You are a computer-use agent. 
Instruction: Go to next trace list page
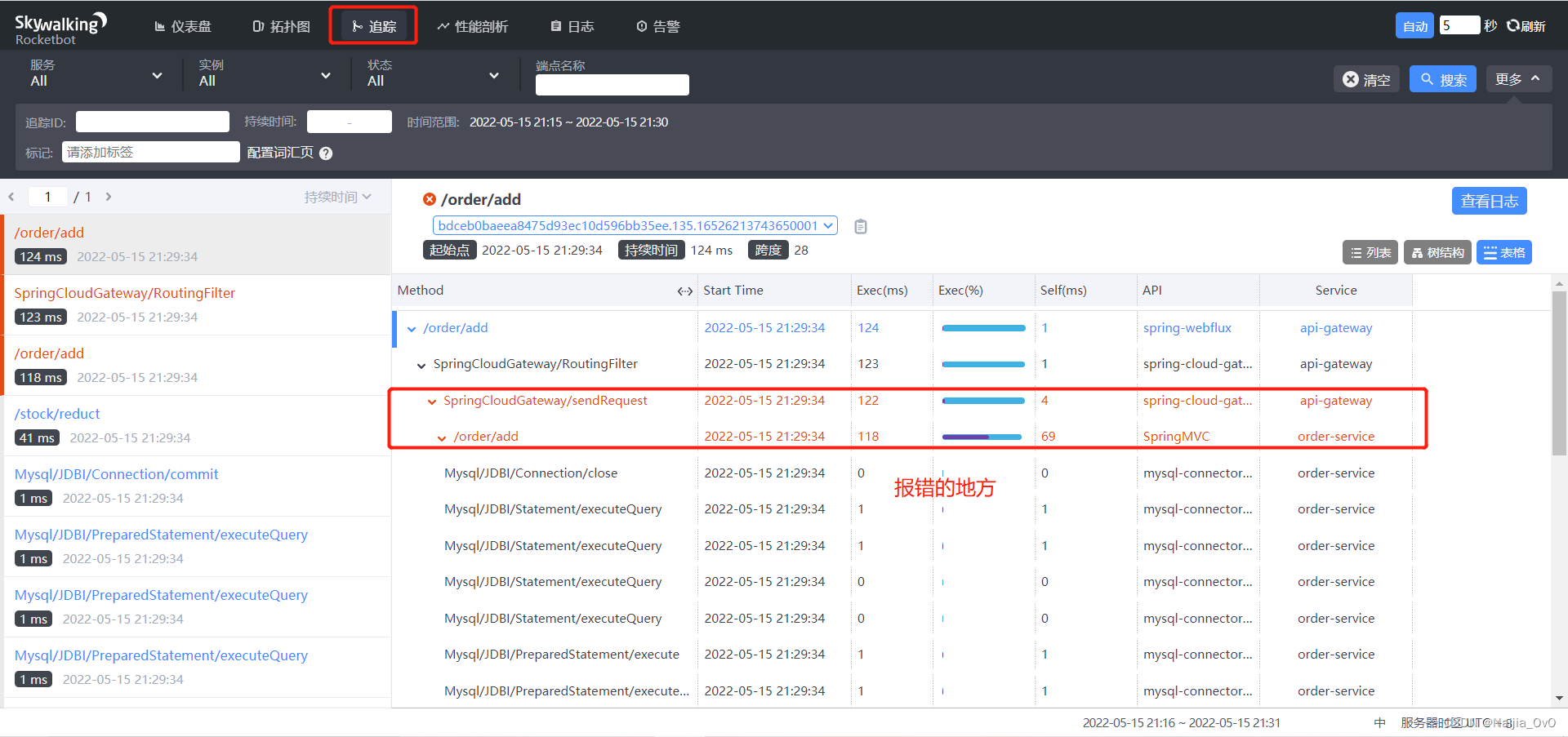coord(108,197)
